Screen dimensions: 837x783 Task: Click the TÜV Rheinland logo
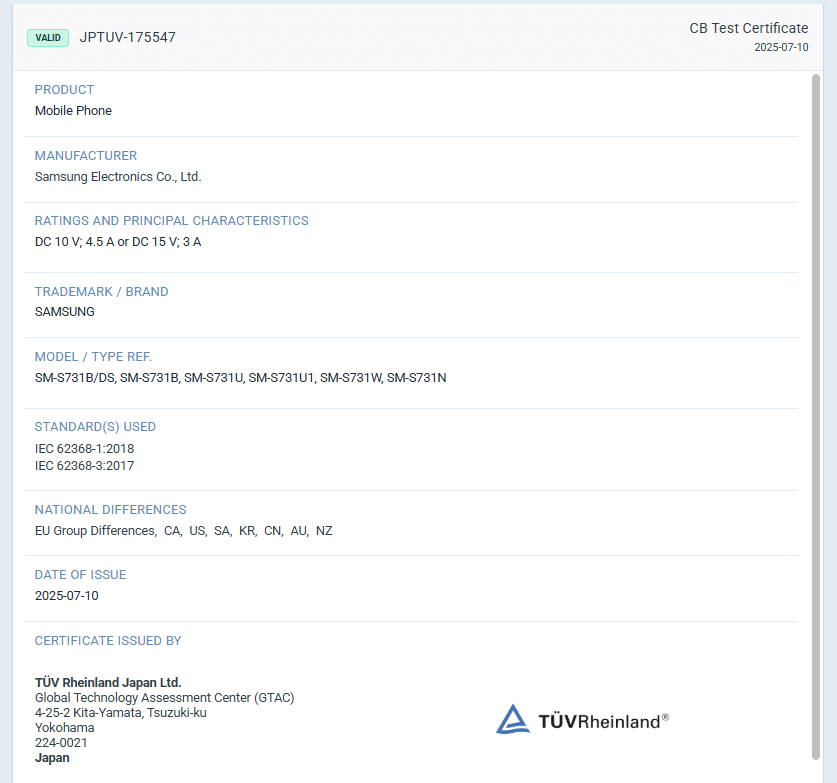[582, 720]
